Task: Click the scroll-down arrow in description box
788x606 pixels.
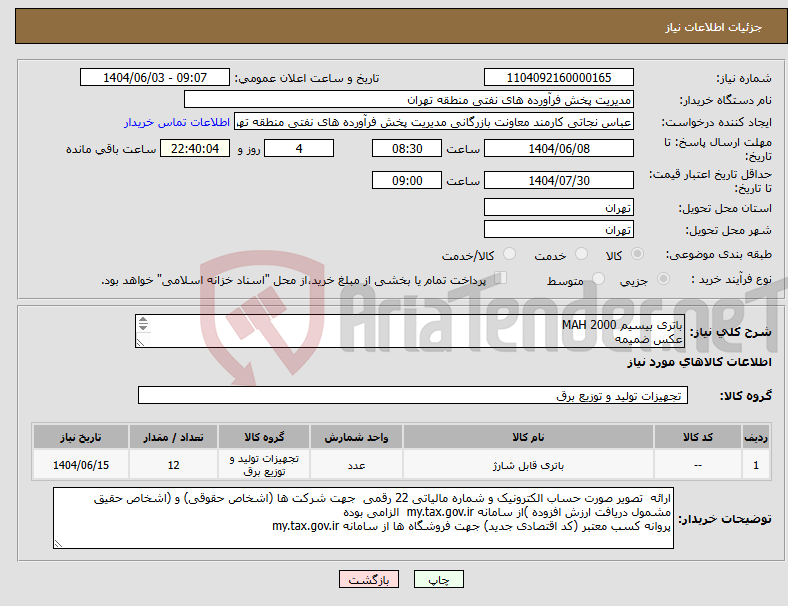Action: (143, 327)
